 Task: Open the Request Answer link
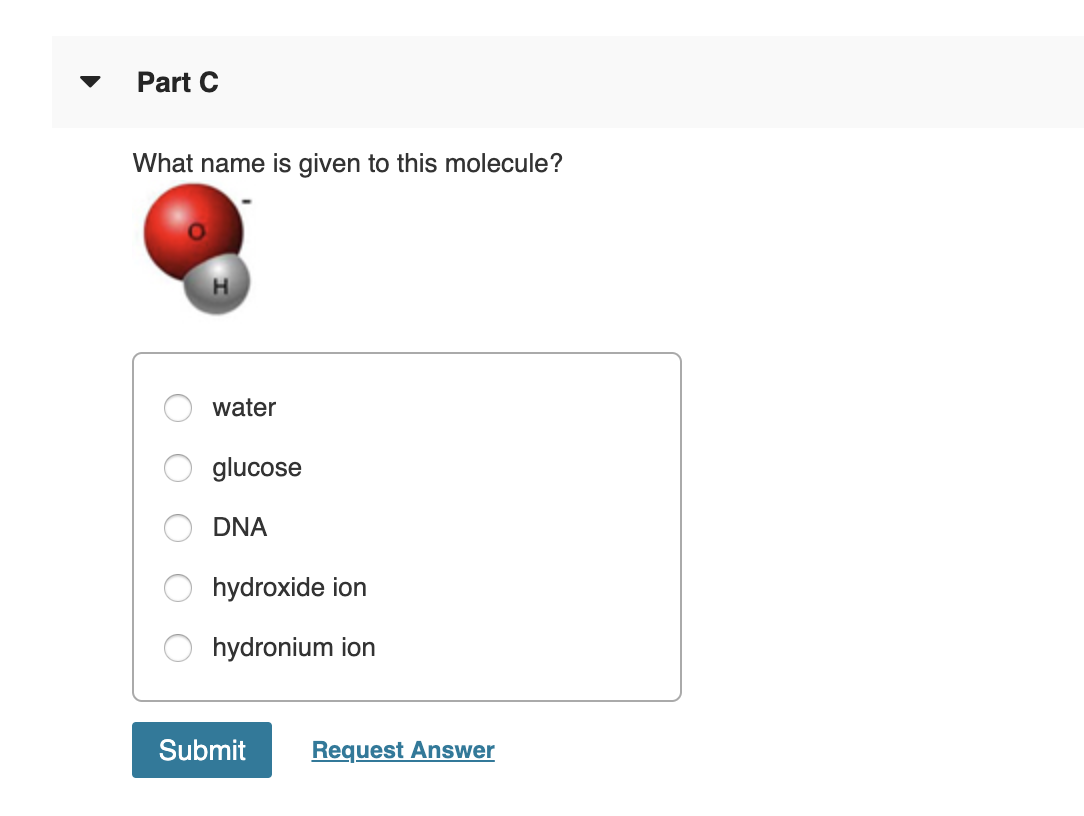coord(403,750)
